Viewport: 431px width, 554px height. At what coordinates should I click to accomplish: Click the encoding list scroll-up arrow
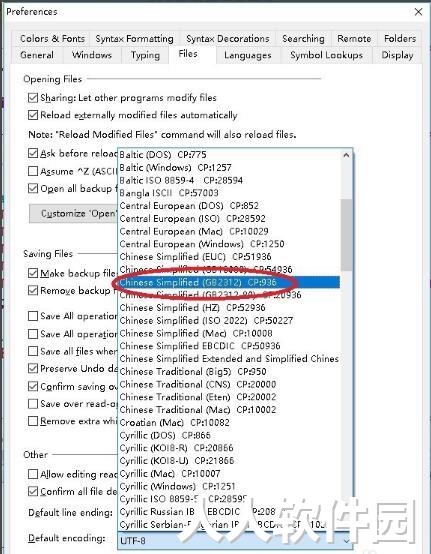(347, 155)
